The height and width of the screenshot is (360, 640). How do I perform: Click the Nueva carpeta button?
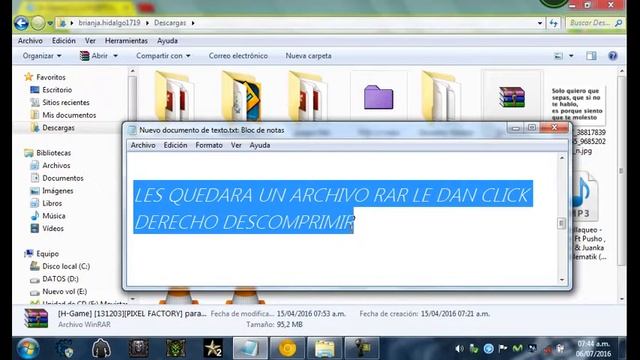[x=309, y=56]
